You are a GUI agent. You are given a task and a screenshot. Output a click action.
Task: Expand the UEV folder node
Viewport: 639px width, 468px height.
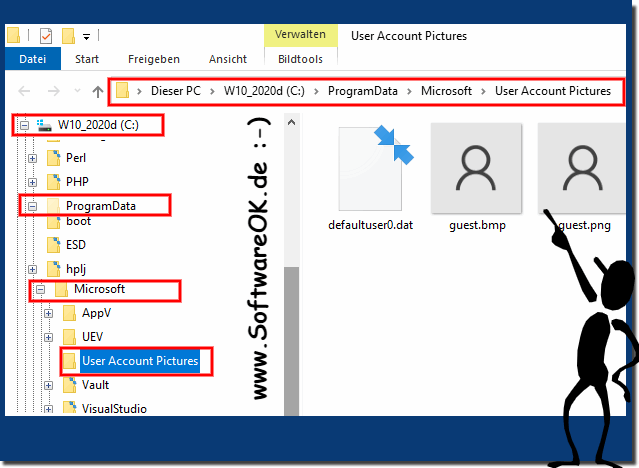point(48,338)
